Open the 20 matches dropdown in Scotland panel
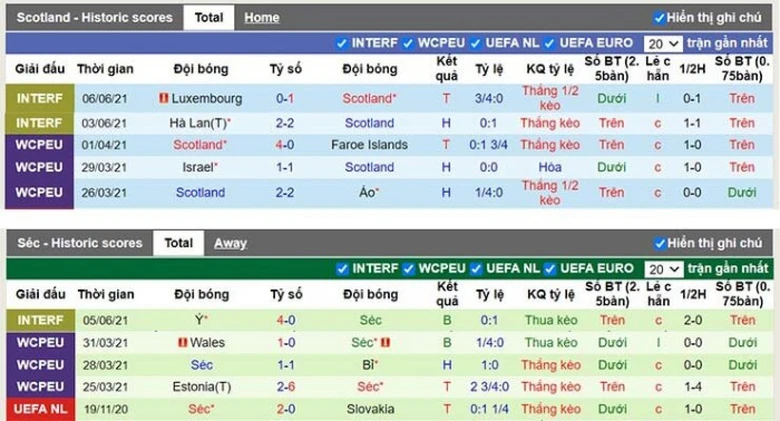 click(663, 44)
